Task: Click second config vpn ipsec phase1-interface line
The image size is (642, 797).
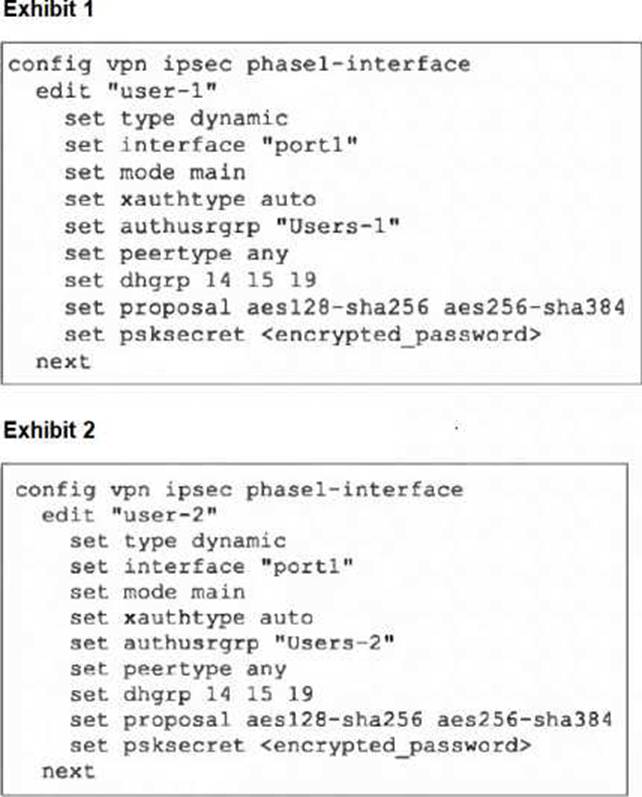Action: click(x=239, y=490)
